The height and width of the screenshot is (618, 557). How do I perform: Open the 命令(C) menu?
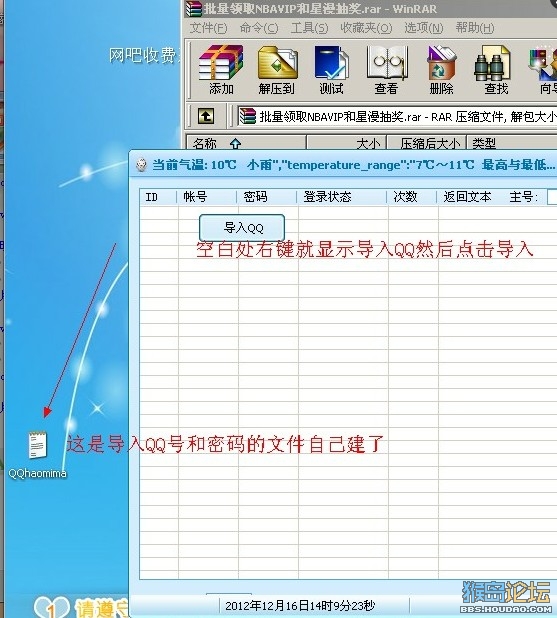[x=259, y=28]
